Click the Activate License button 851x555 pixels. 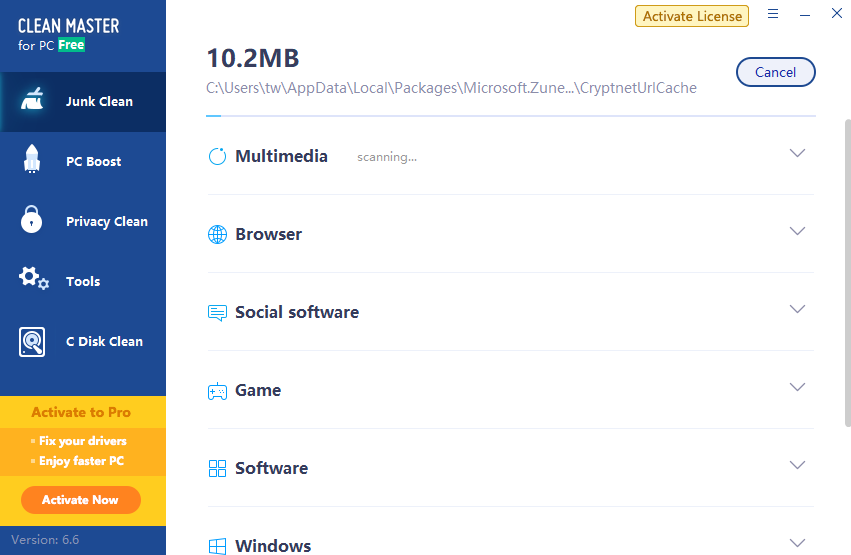692,16
